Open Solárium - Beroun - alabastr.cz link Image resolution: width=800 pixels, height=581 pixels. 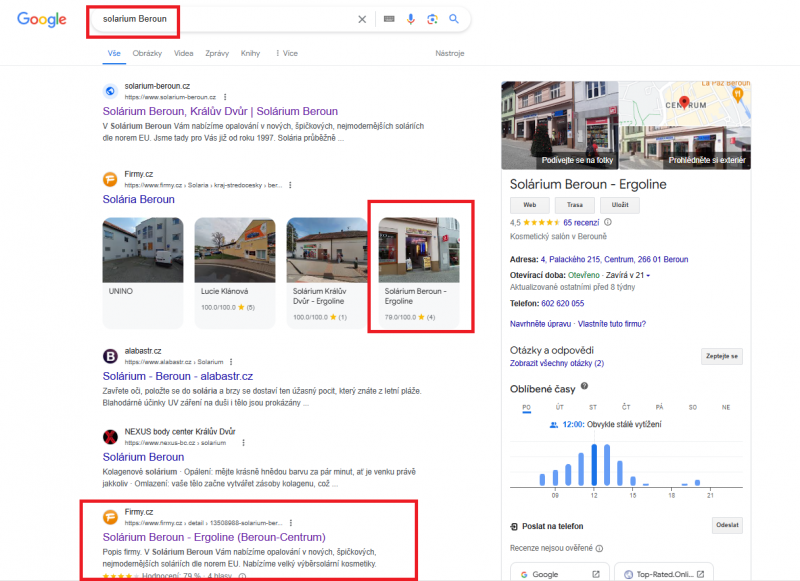click(x=178, y=376)
